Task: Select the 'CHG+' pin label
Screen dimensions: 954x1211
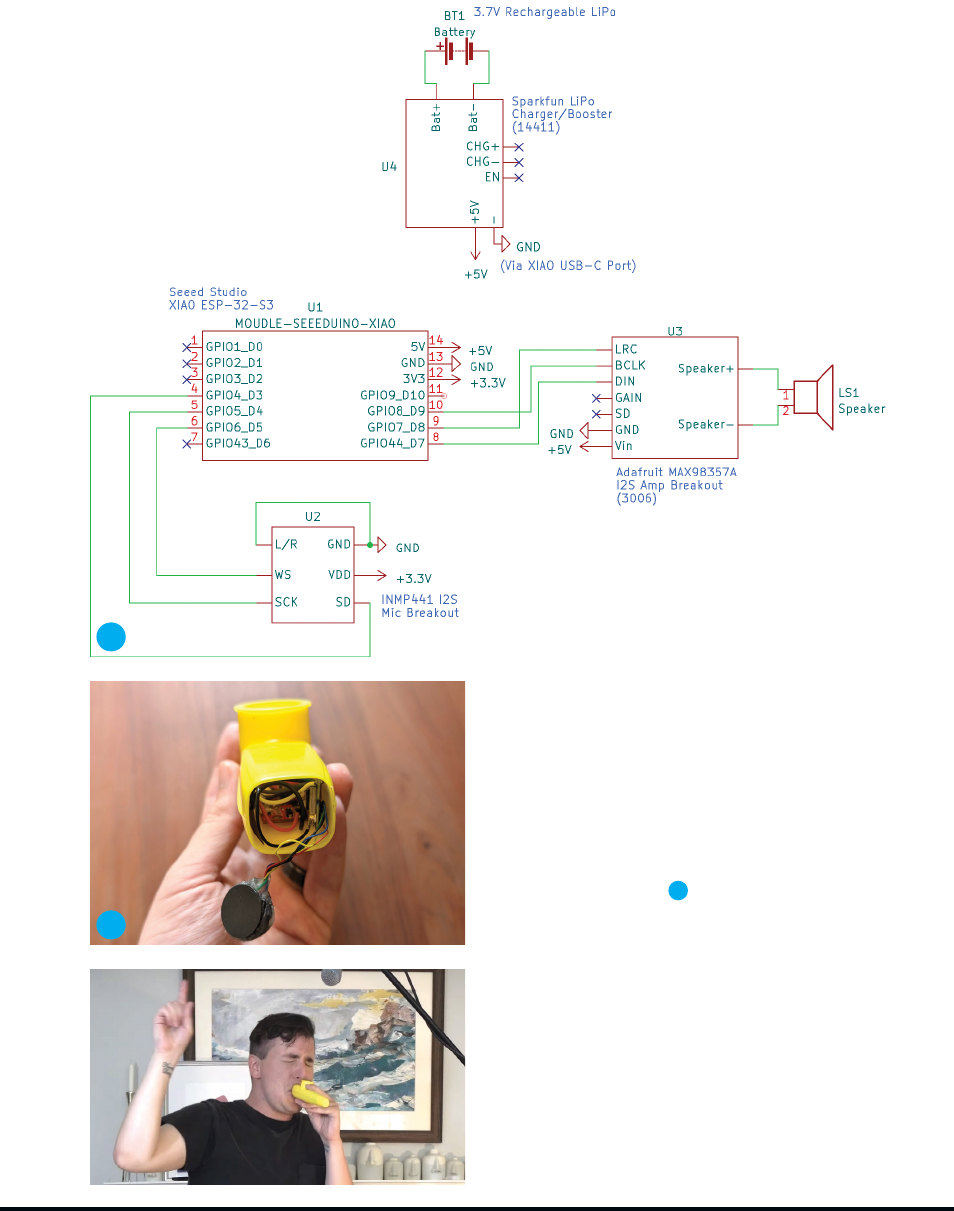Action: (x=483, y=146)
